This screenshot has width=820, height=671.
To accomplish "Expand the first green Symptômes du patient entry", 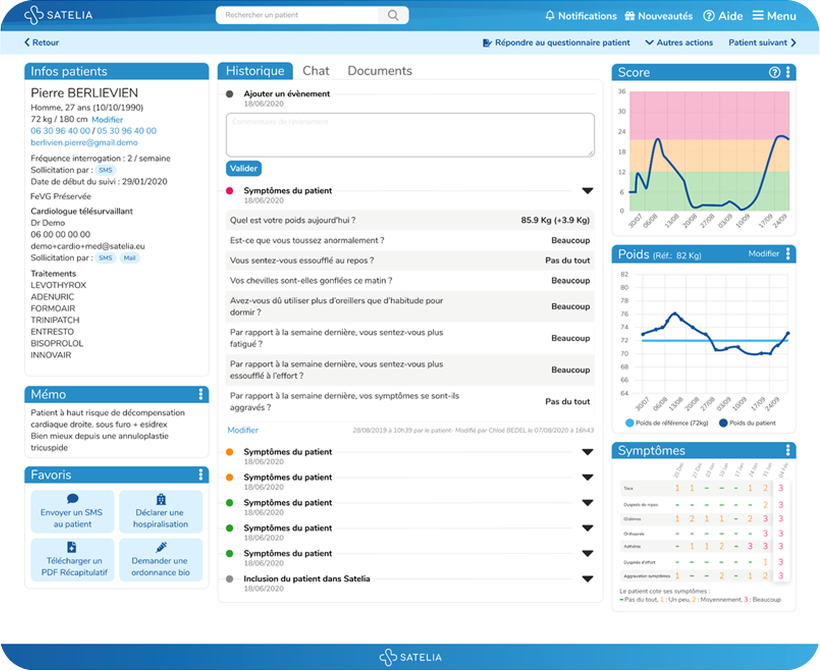I will pos(588,503).
